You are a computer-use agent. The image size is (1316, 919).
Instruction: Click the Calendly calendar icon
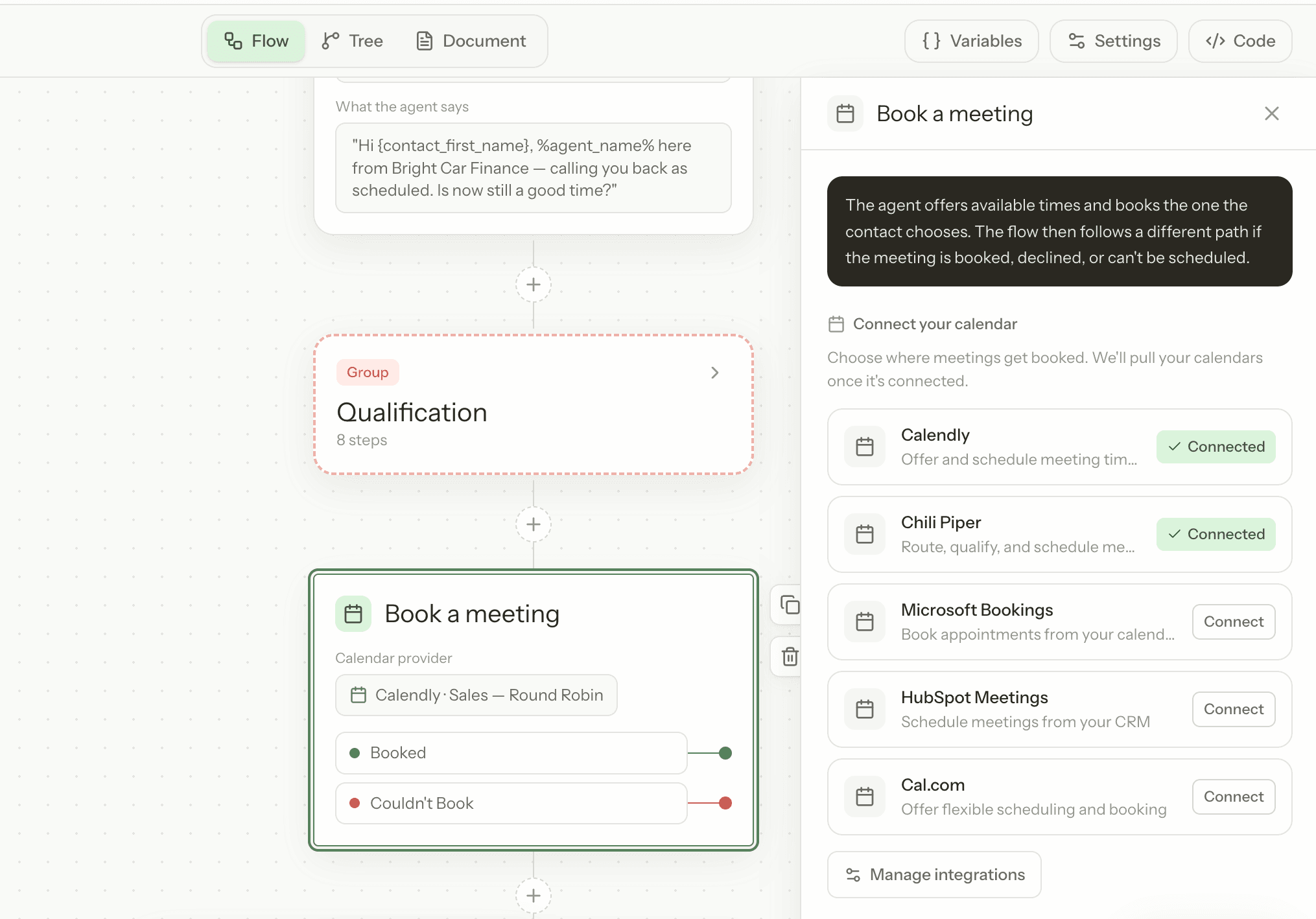pyautogui.click(x=865, y=447)
